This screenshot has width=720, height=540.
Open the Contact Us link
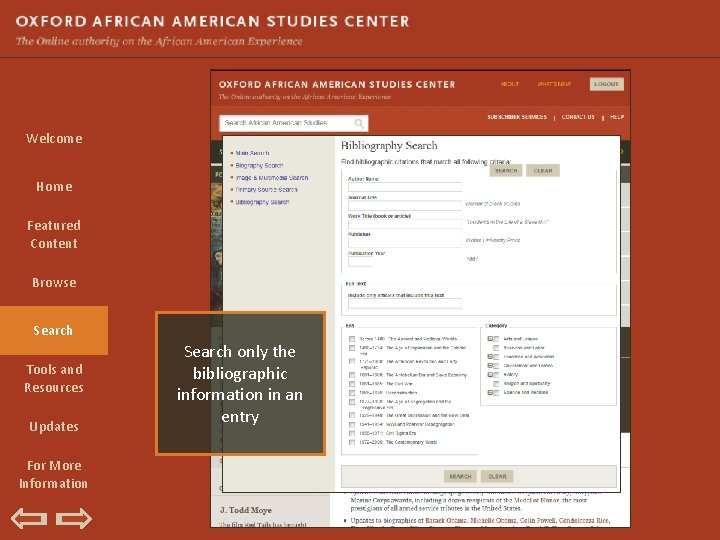coord(578,117)
